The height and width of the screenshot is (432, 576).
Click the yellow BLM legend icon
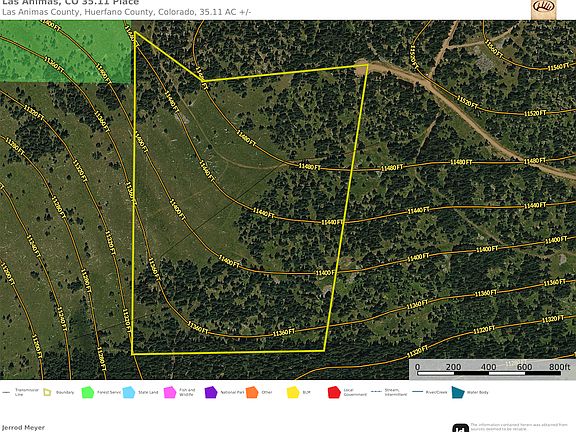293,392
